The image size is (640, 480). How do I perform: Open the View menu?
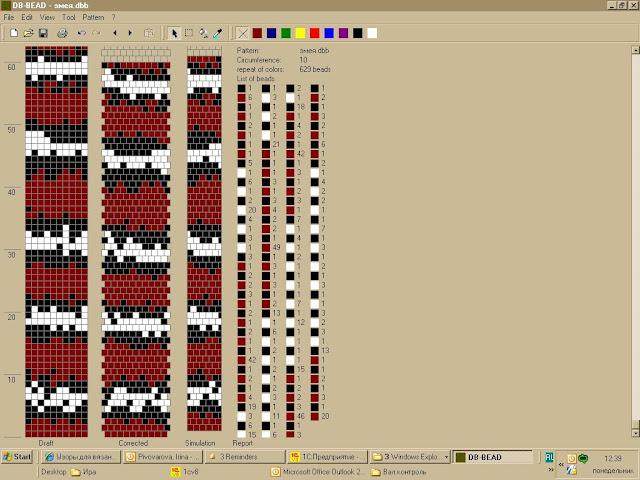(47, 18)
